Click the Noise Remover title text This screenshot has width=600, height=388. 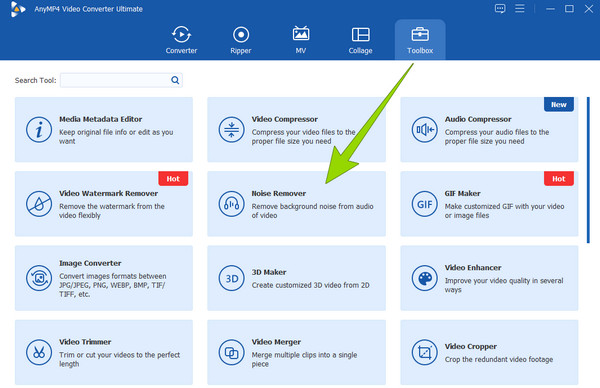(x=279, y=194)
